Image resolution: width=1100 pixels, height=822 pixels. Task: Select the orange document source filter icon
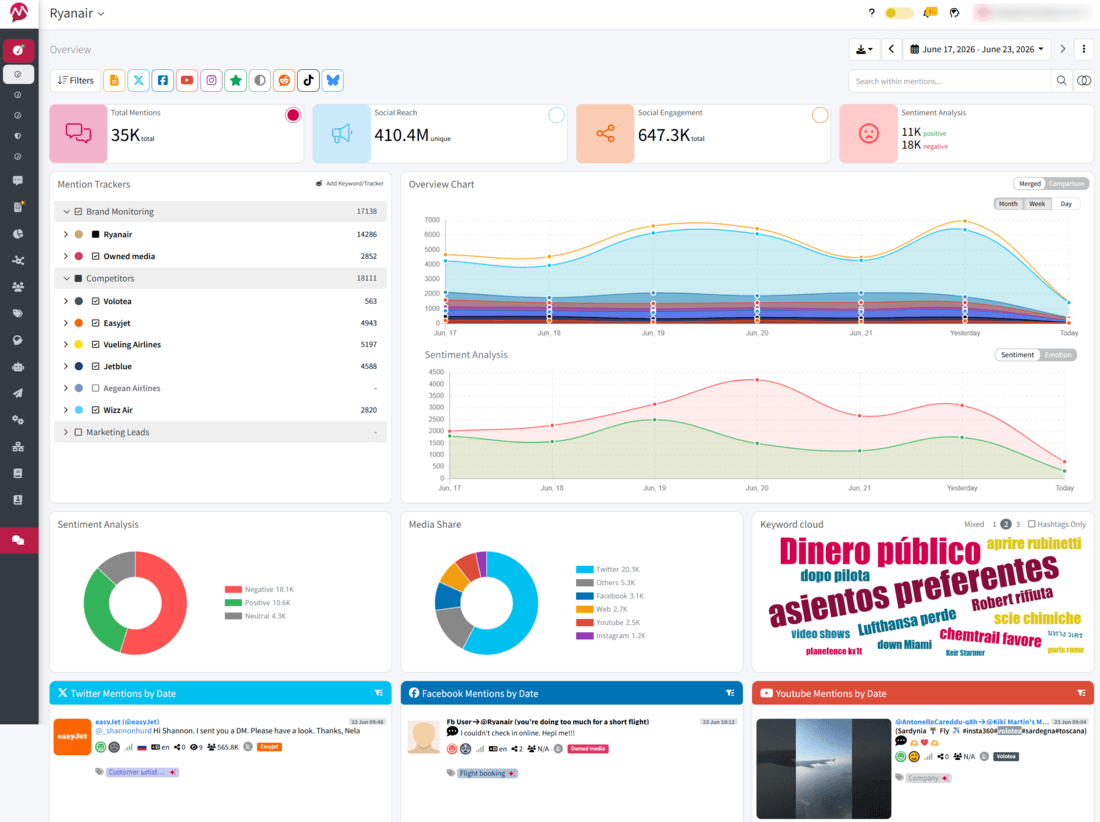click(x=114, y=81)
